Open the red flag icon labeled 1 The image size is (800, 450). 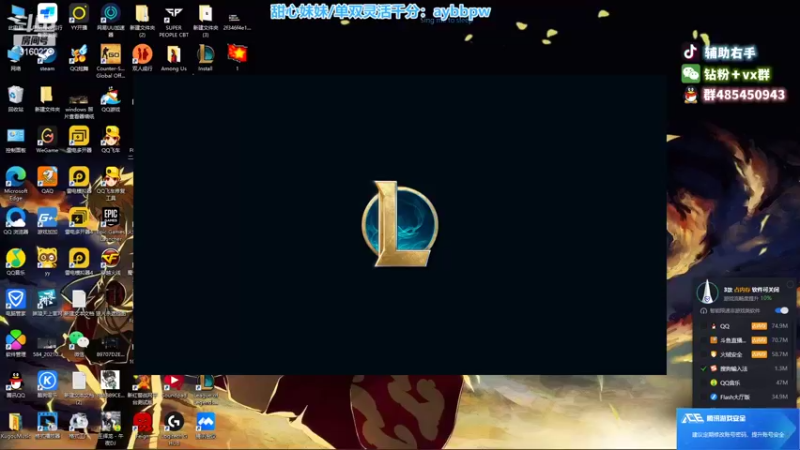tap(237, 56)
